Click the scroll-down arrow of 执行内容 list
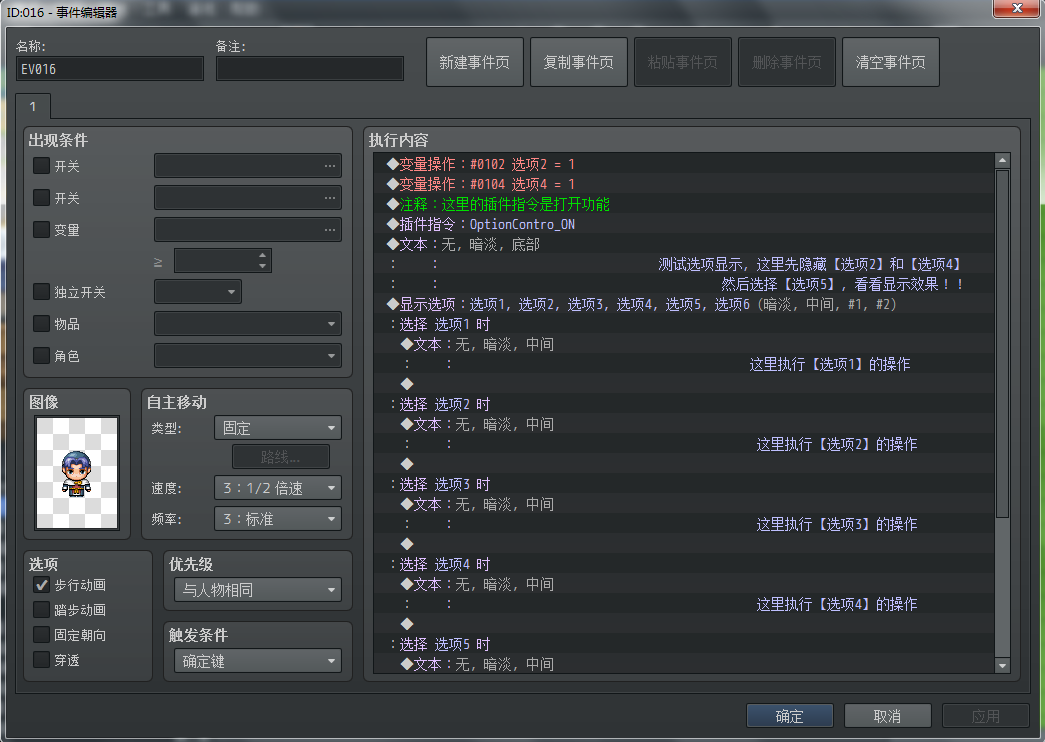This screenshot has width=1045, height=742. coord(1002,665)
